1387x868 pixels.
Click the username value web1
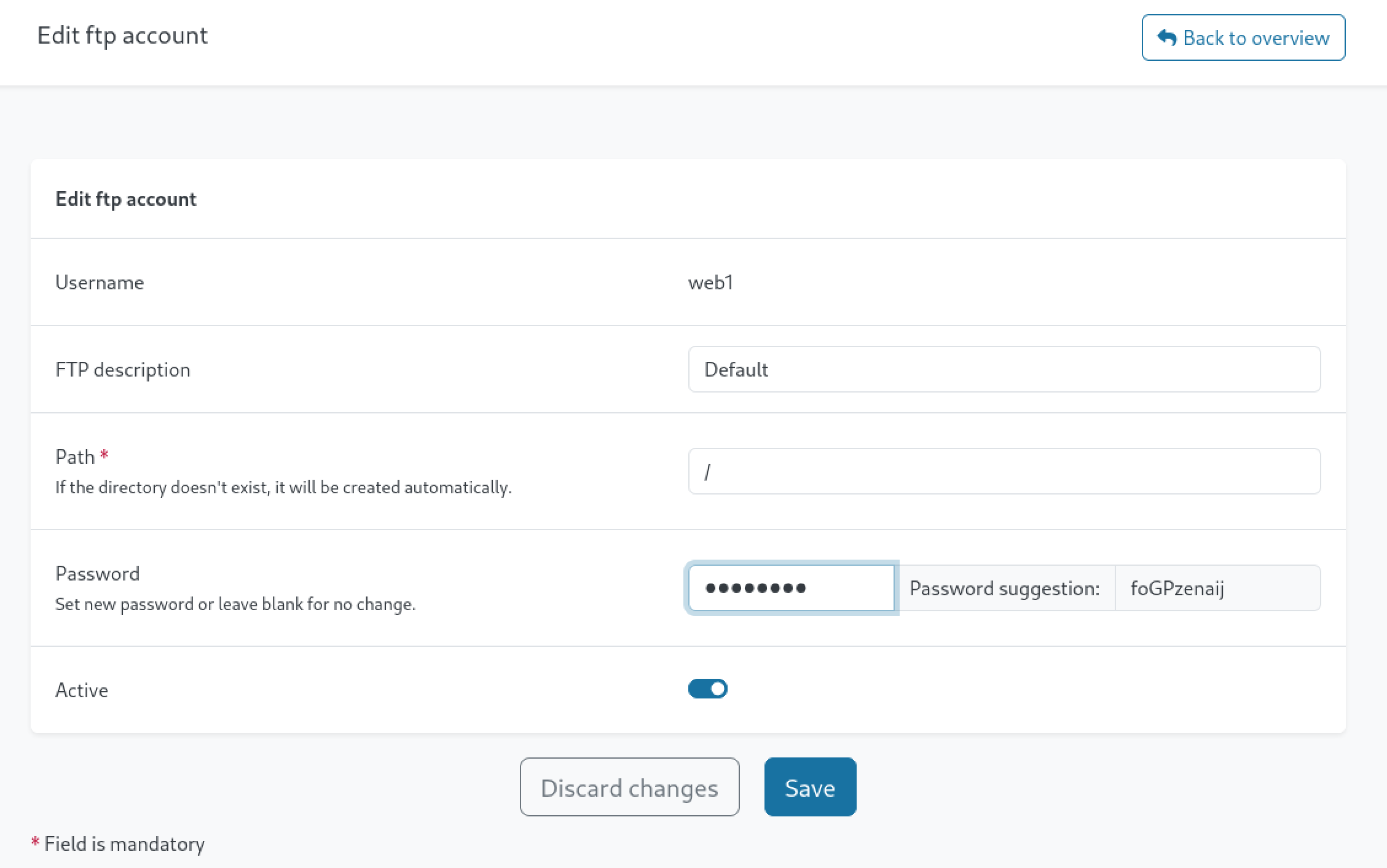click(x=710, y=283)
